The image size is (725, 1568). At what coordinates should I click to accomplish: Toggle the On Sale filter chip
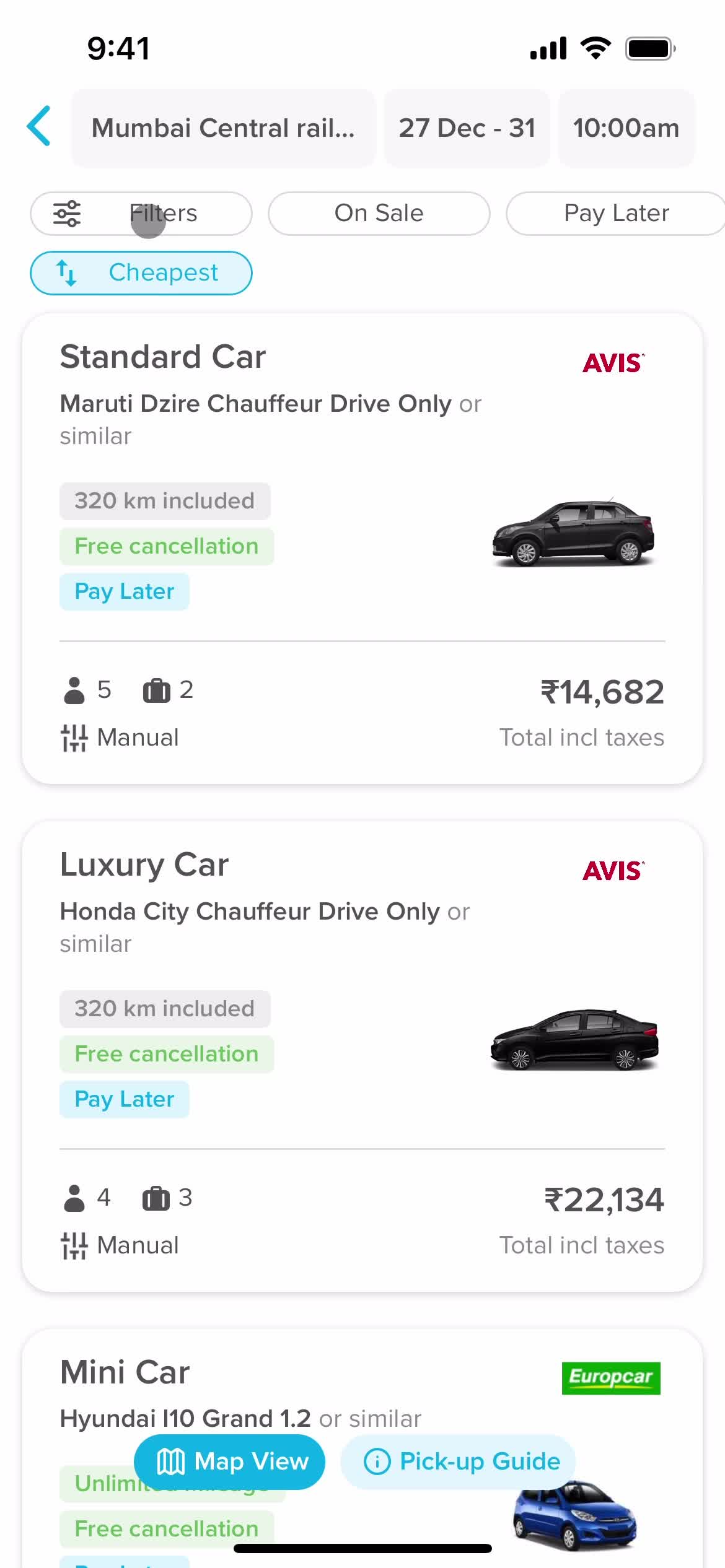pos(379,214)
